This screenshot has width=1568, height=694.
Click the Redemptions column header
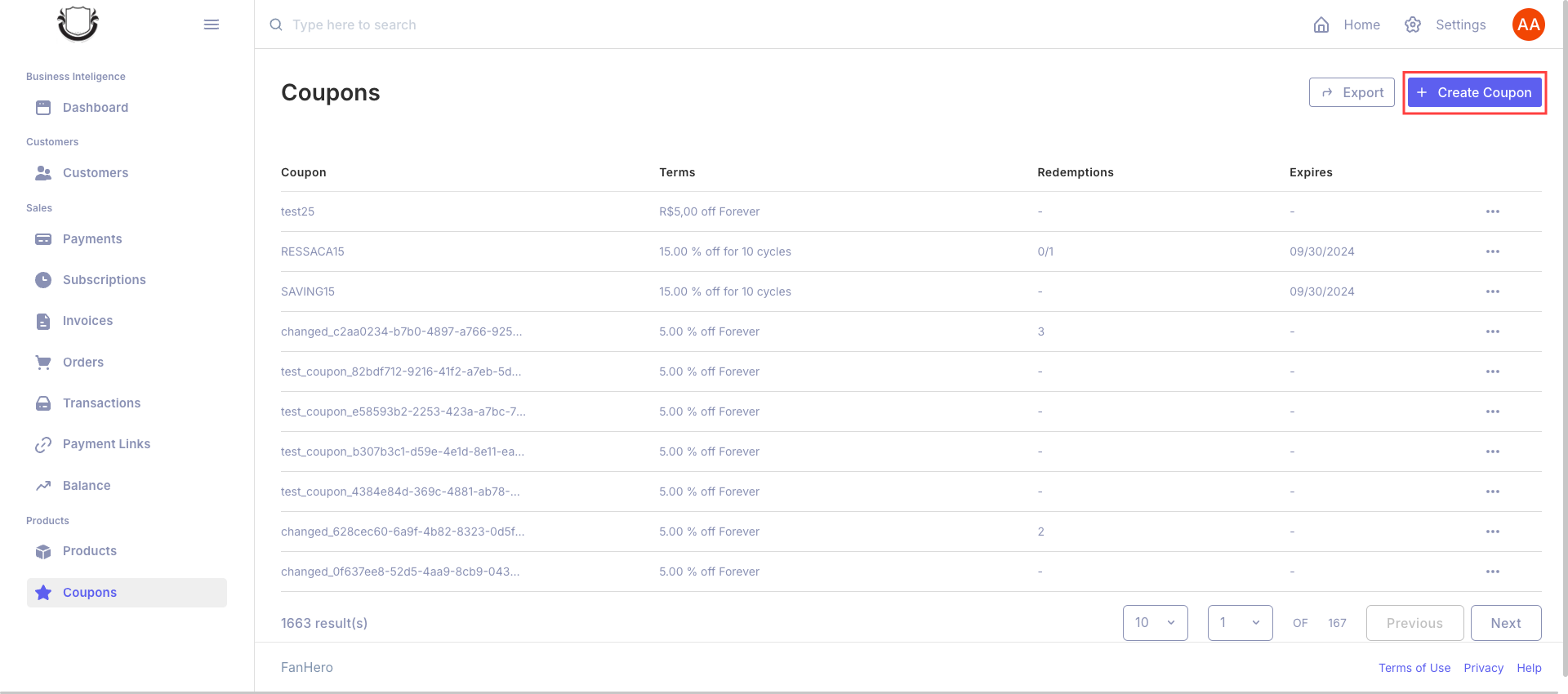(1076, 172)
